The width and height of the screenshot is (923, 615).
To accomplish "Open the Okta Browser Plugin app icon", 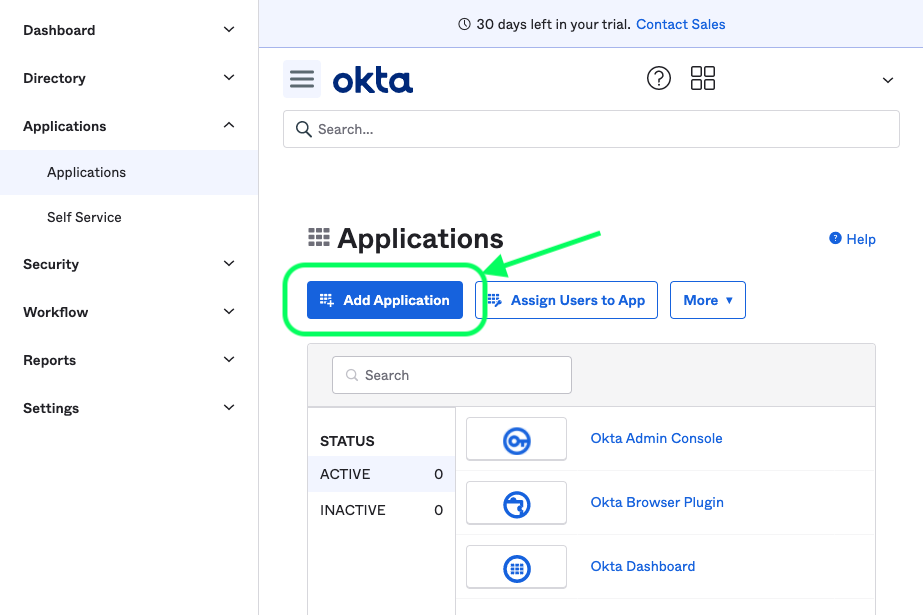I will click(516, 503).
